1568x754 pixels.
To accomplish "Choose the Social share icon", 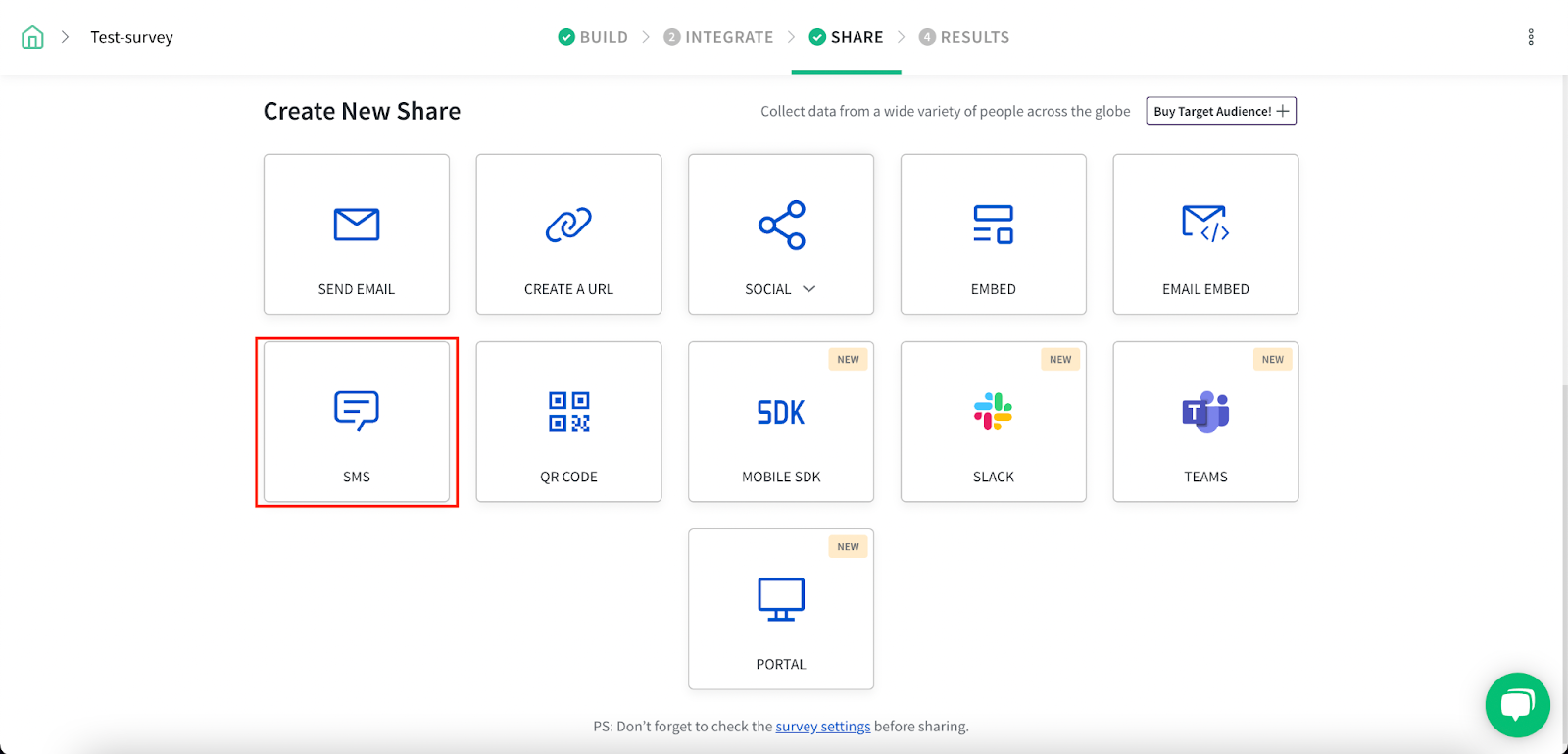I will coord(781,225).
